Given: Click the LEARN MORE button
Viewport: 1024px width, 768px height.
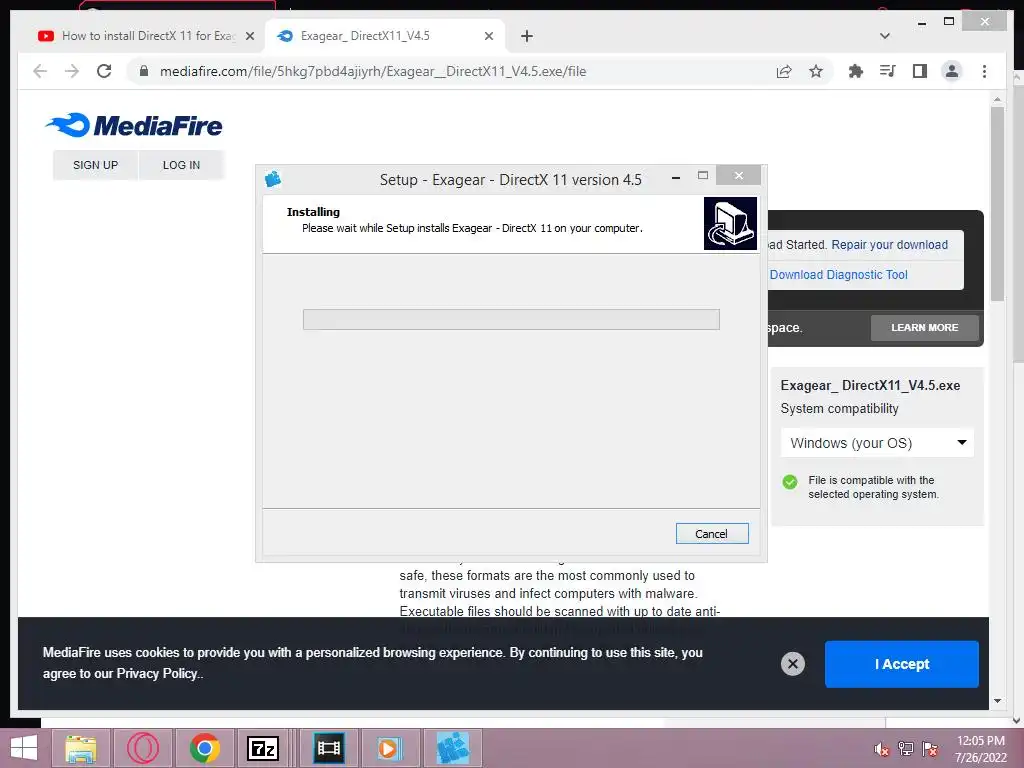Looking at the screenshot, I should pyautogui.click(x=925, y=328).
